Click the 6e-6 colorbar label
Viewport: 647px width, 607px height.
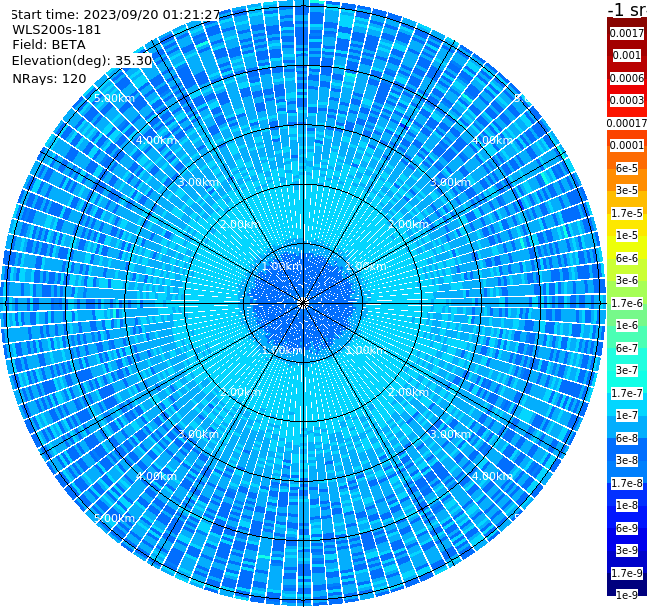627,258
